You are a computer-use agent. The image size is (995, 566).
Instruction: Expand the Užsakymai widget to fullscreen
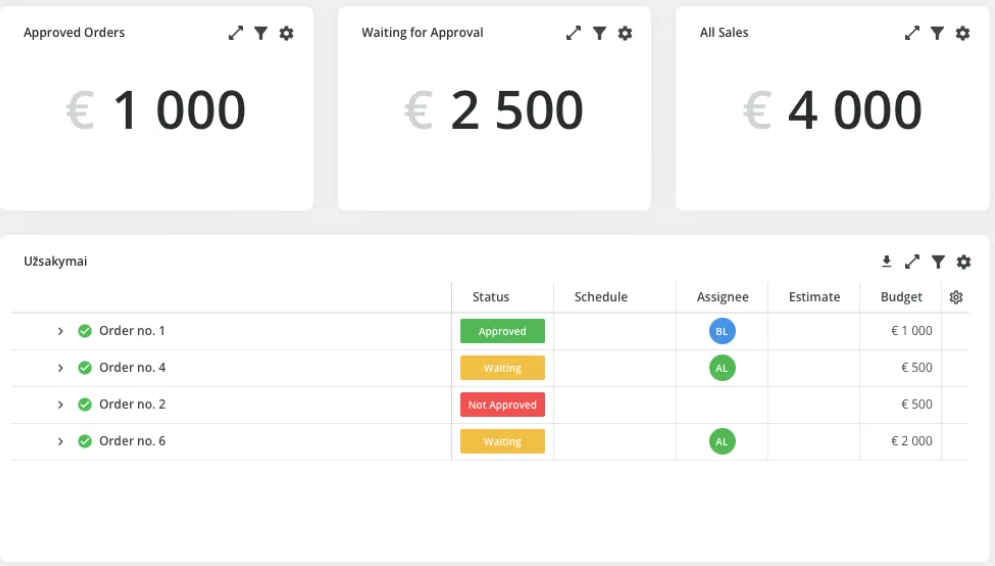tap(912, 261)
